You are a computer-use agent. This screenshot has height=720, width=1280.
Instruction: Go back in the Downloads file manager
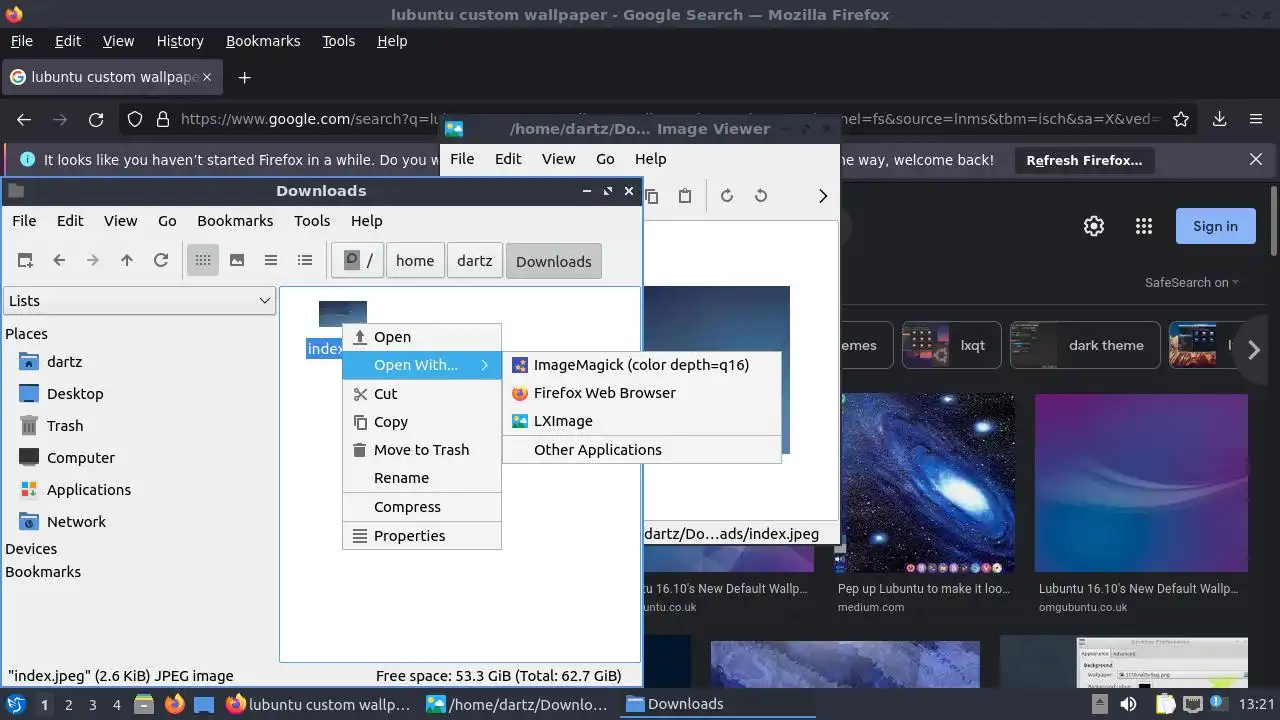point(59,260)
